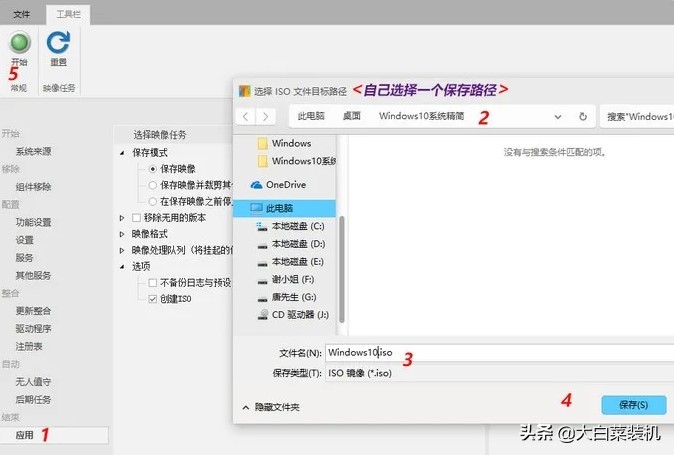Refresh the folder path in the dialog
Viewport: 674px width, 455px height.
point(583,116)
